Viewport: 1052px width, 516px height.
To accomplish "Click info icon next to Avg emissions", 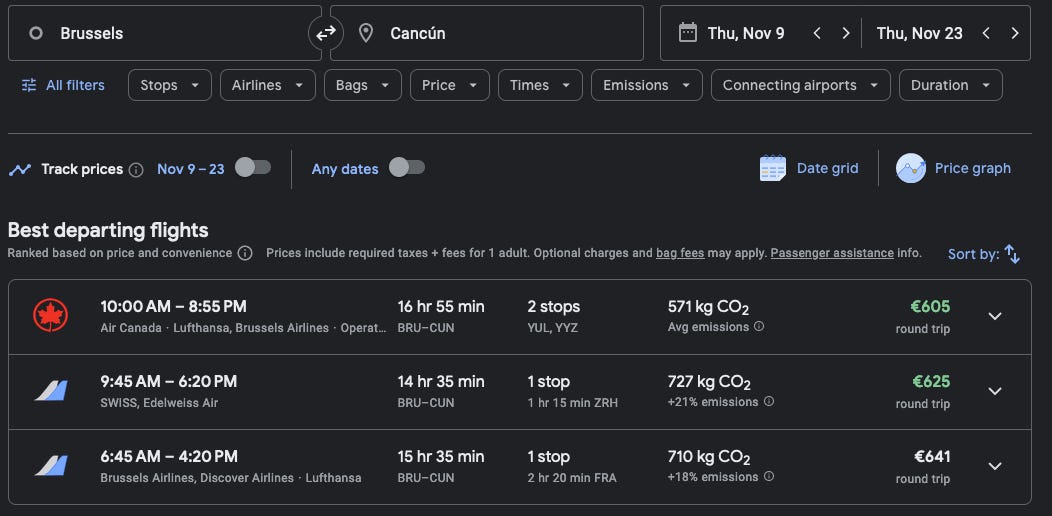I will (x=759, y=327).
